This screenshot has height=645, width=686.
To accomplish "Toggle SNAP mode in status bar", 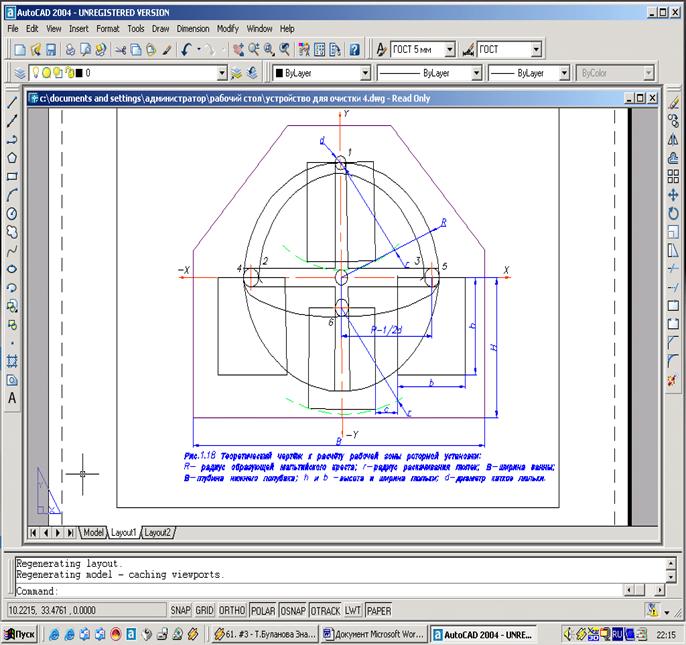I will 181,609.
